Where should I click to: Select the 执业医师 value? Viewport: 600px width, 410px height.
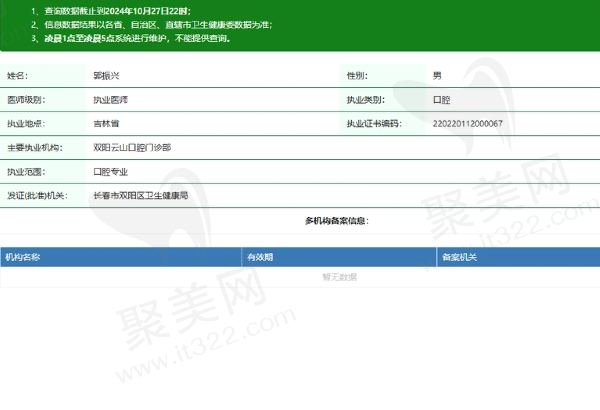110,100
